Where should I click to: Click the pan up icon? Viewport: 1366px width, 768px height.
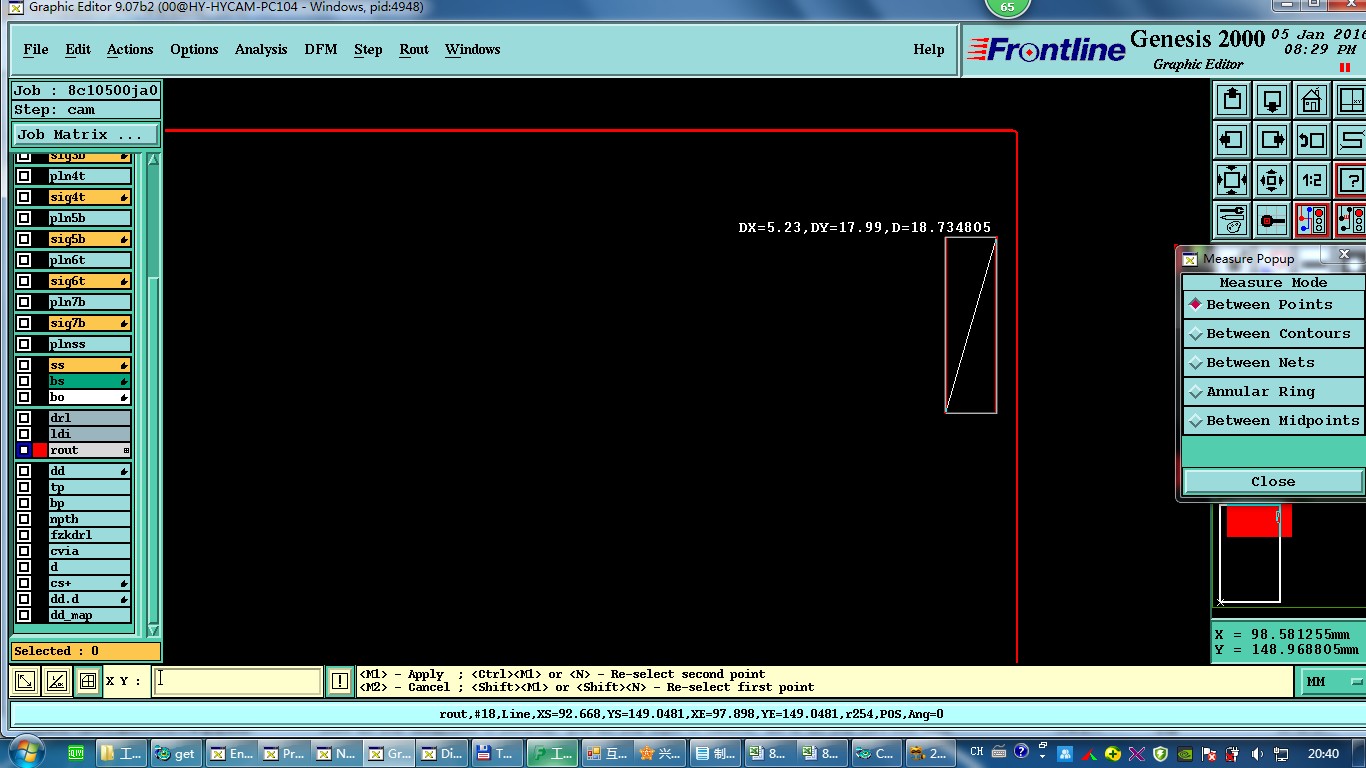1232,100
